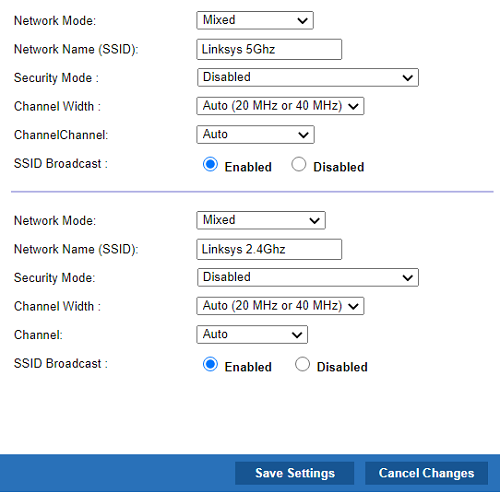Disable SSID Broadcast for the 2.4GHz network

coord(302,364)
